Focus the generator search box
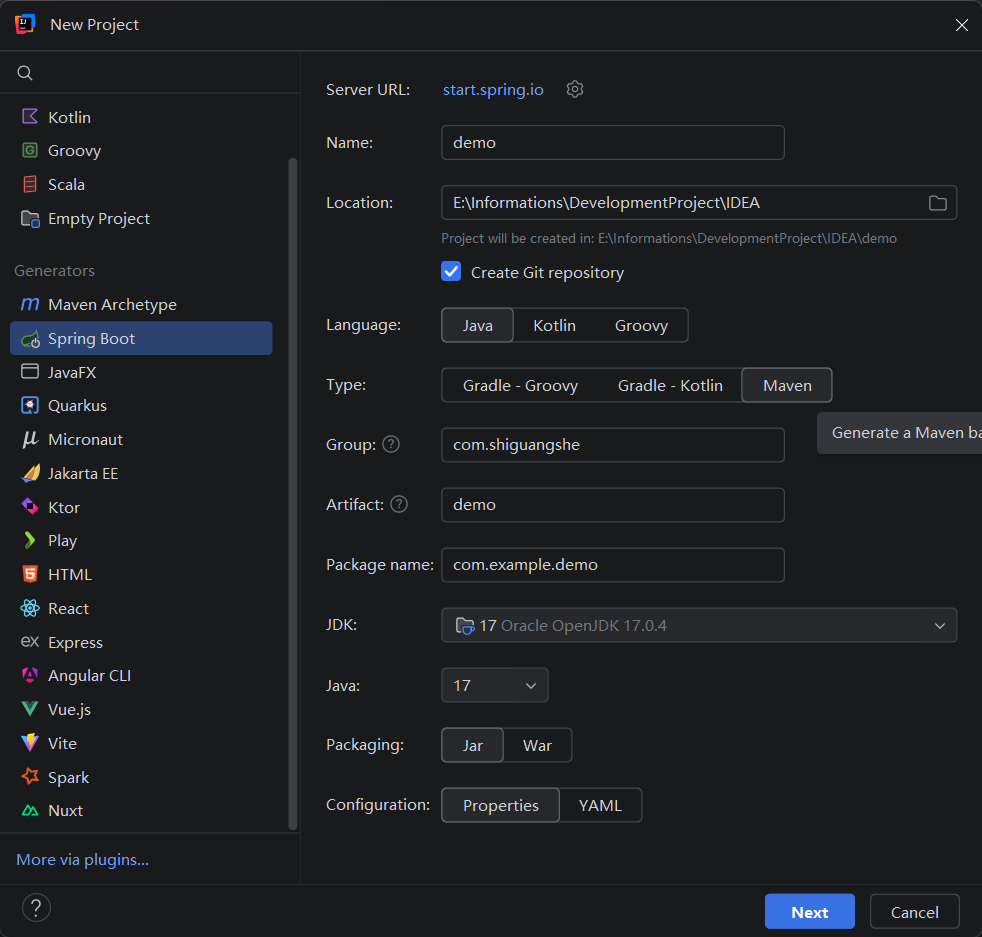Image resolution: width=982 pixels, height=937 pixels. [150, 73]
